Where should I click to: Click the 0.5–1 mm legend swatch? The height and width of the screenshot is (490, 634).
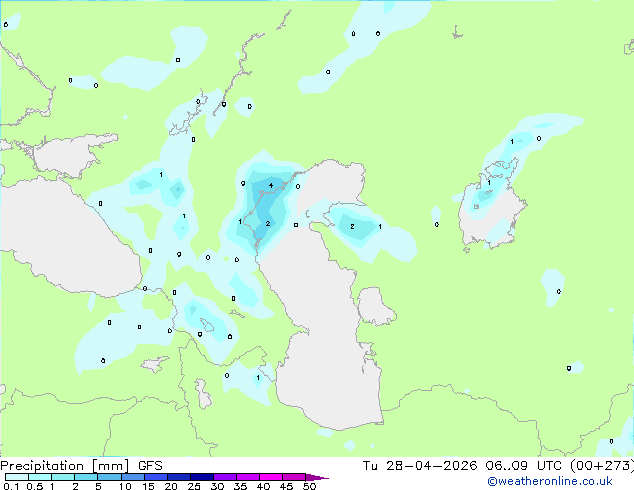pyautogui.click(x=40, y=477)
